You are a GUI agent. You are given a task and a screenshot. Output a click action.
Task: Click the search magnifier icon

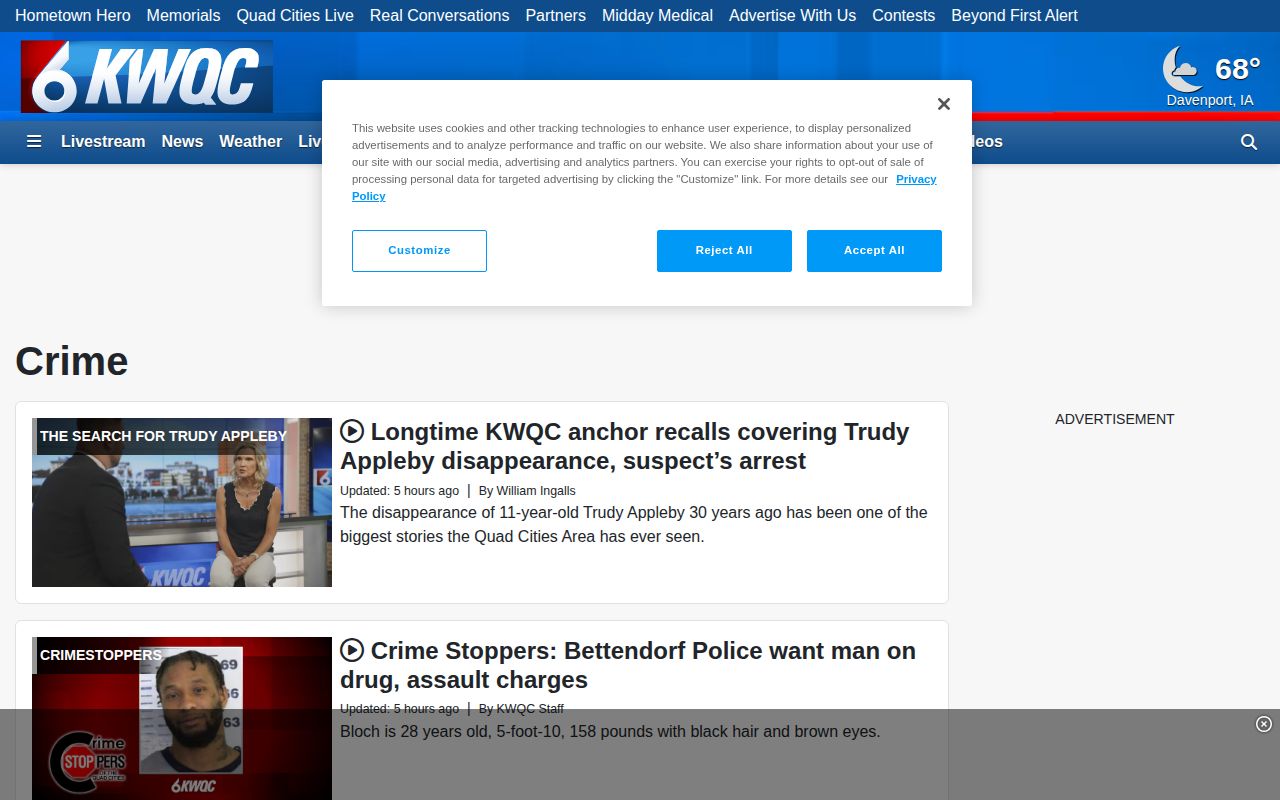coord(1249,142)
